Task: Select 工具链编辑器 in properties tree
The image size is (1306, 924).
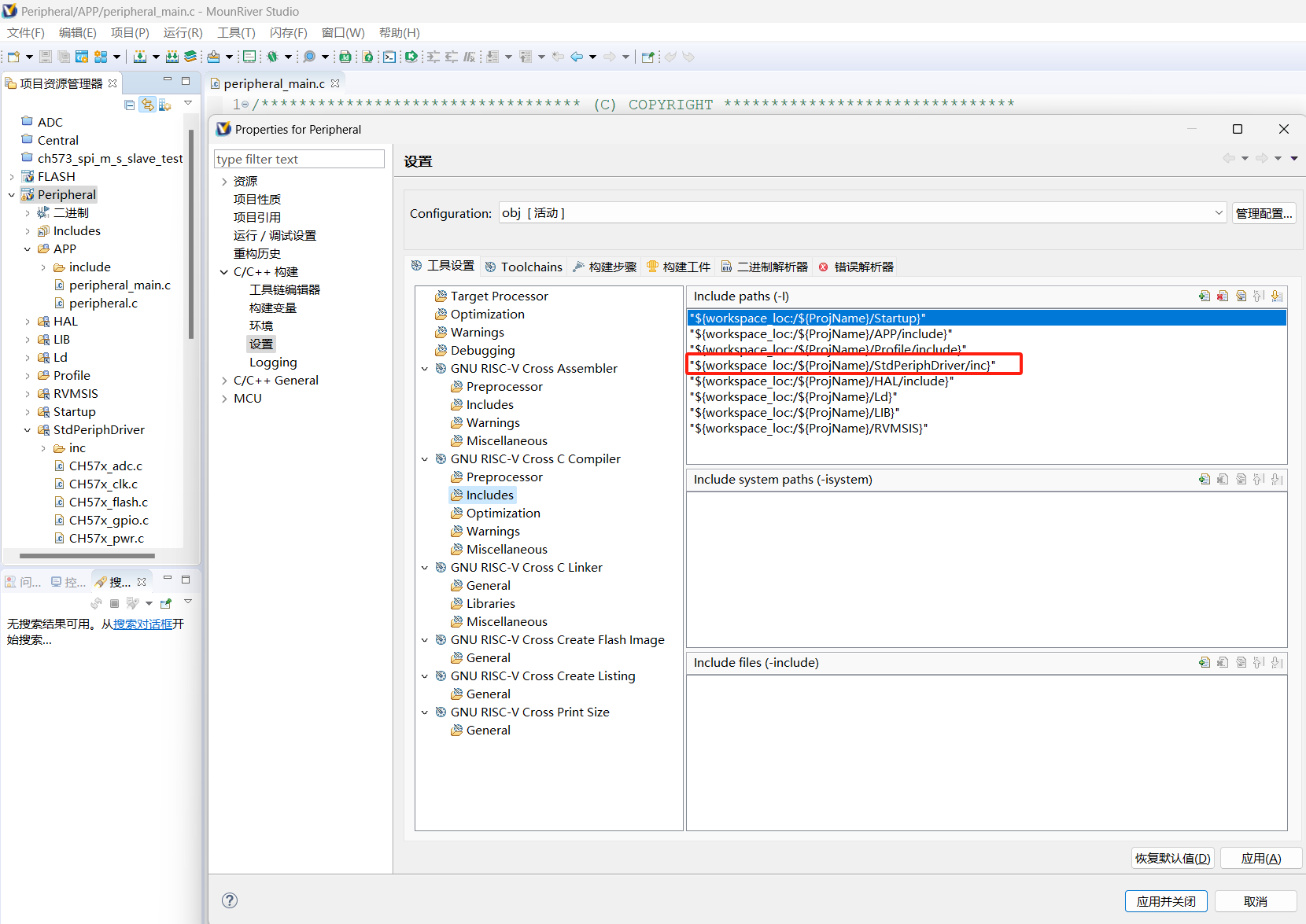Action: [285, 290]
